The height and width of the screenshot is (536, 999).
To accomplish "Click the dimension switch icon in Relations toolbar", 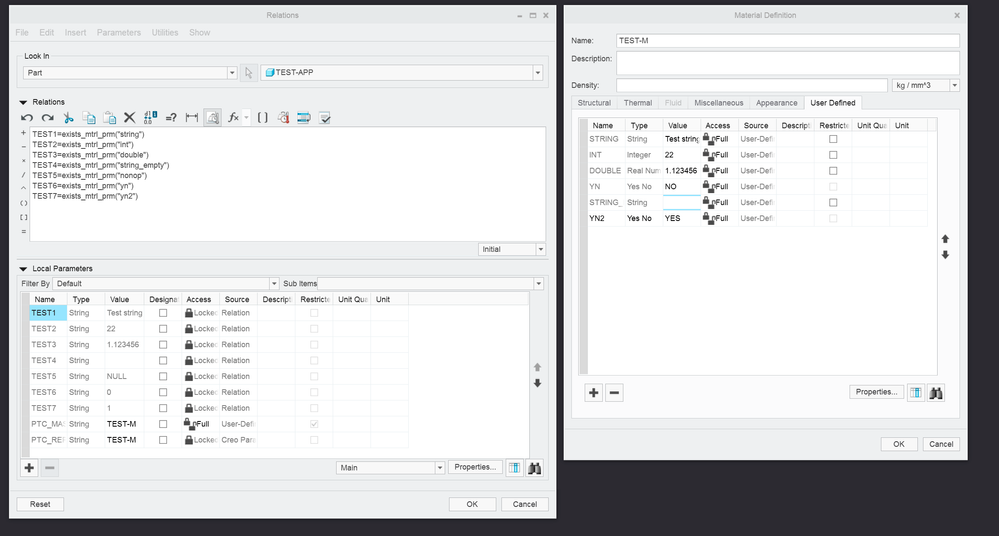I will (x=192, y=118).
